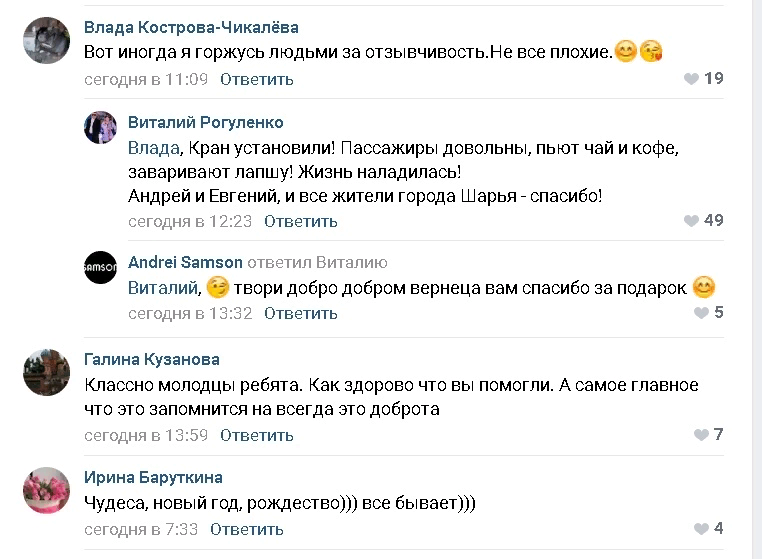The height and width of the screenshot is (559, 762).
Task: Reply to Andrei Samson's comment from 13:32
Action: coord(301,314)
